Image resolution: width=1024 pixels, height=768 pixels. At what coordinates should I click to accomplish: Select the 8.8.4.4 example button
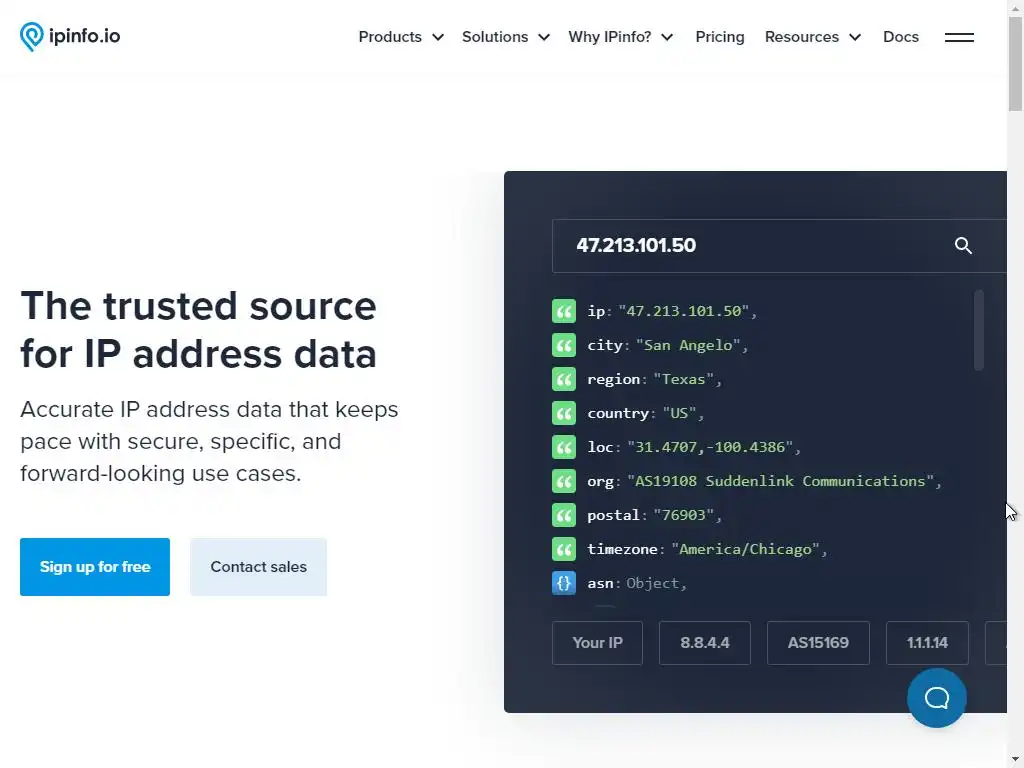[x=705, y=643]
